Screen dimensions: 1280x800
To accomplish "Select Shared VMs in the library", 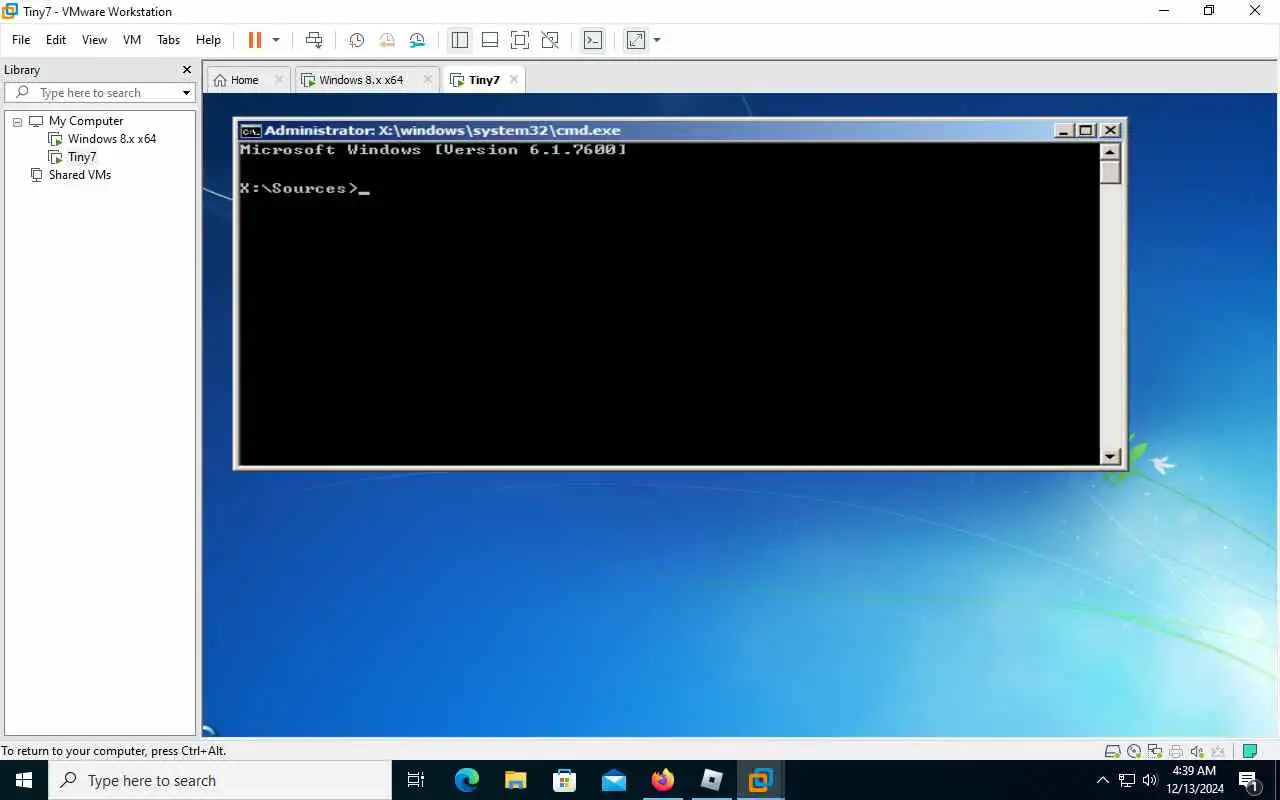I will 79,175.
